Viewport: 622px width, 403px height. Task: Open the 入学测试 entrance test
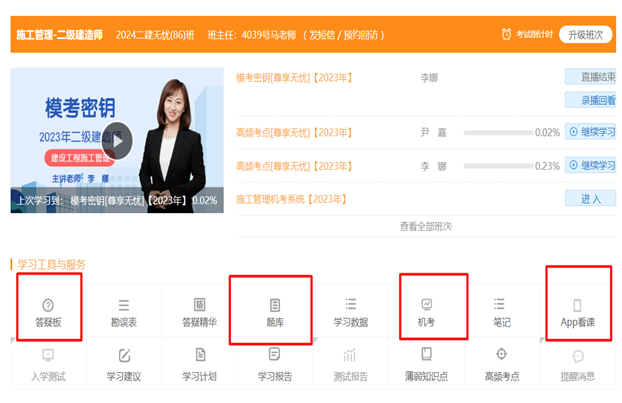(x=48, y=365)
